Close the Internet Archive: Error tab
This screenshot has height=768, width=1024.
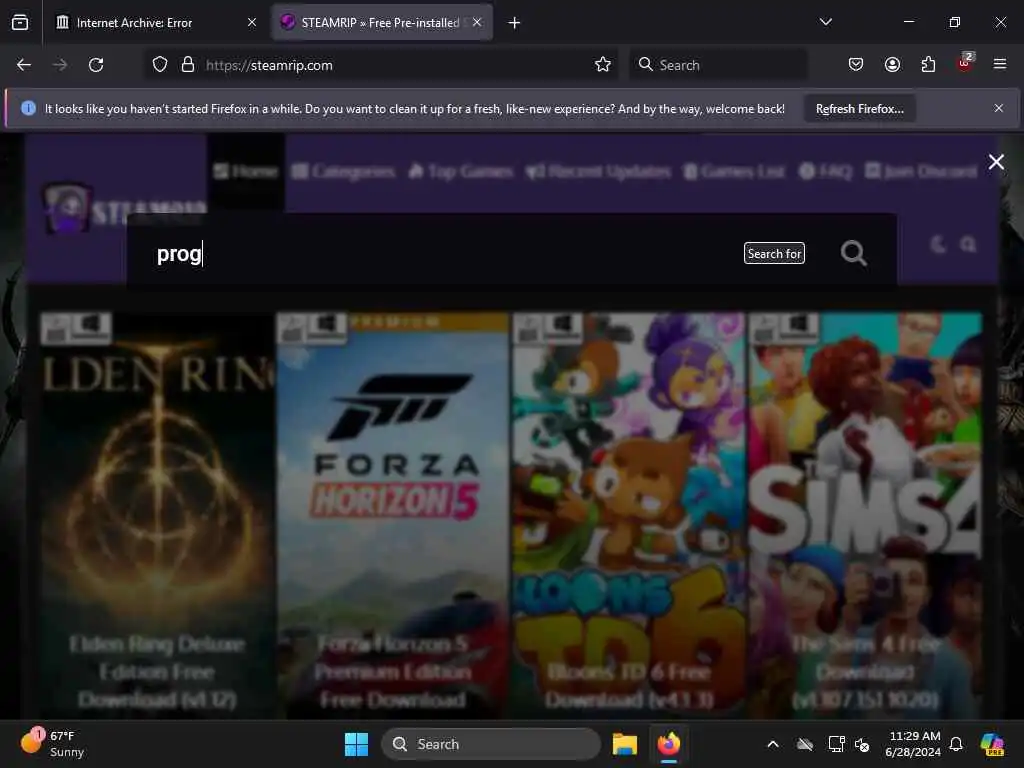252,22
